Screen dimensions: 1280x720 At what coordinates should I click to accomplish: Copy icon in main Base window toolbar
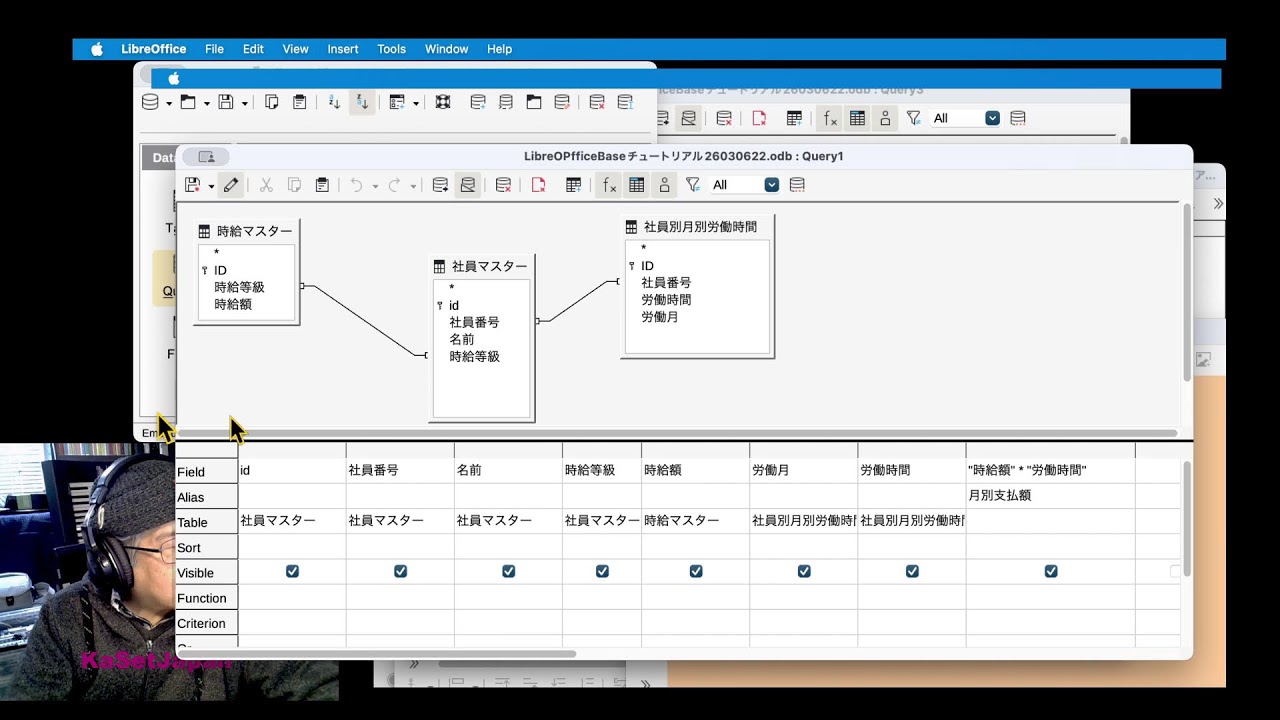pos(271,102)
